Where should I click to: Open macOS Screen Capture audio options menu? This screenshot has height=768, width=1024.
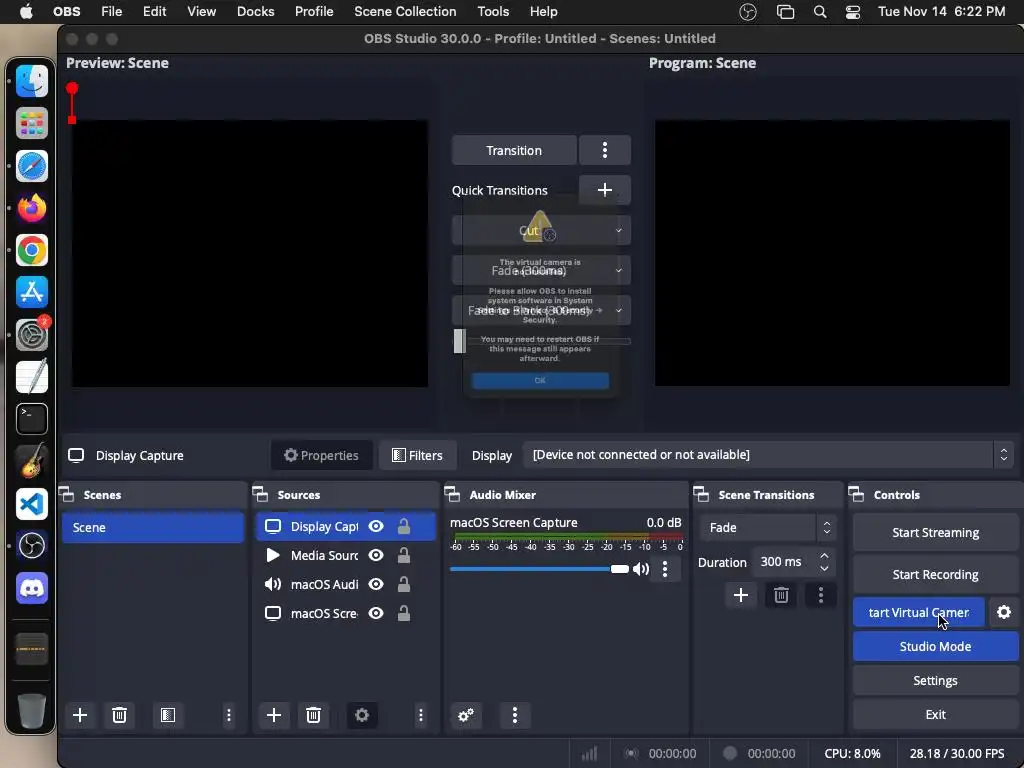pyautogui.click(x=665, y=569)
